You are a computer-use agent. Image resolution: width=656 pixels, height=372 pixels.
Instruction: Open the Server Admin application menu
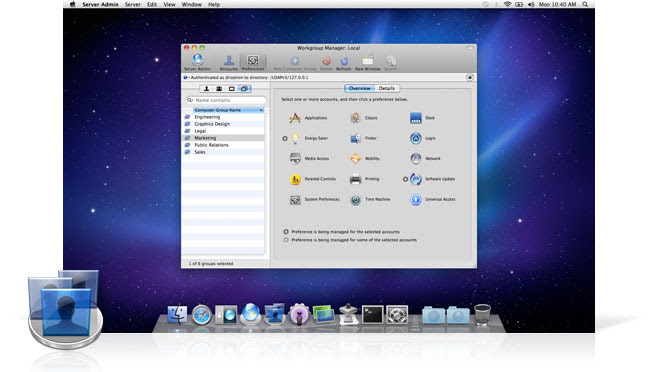pos(100,5)
